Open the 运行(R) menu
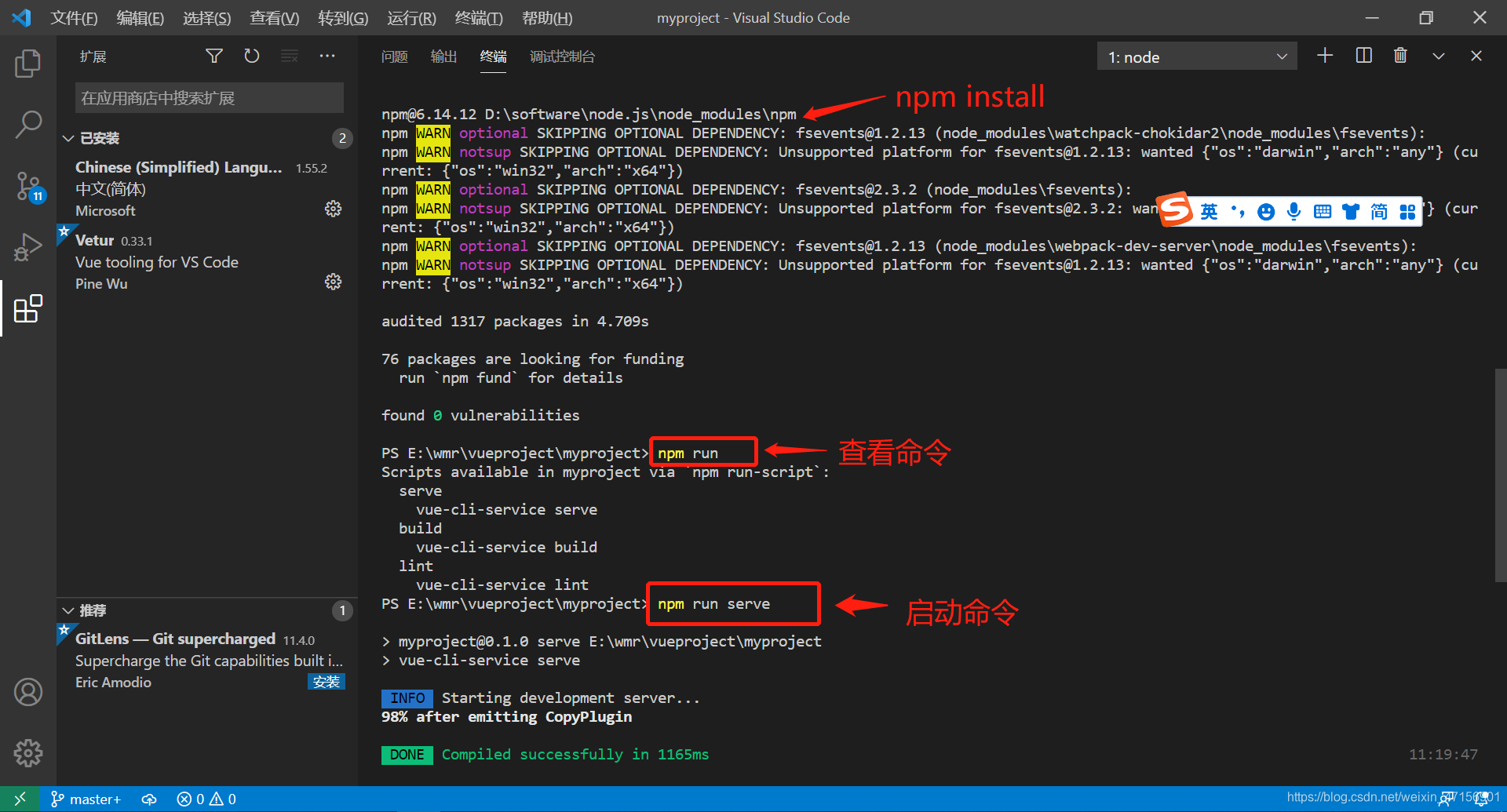Screen dimensions: 1507x812 coord(411,17)
